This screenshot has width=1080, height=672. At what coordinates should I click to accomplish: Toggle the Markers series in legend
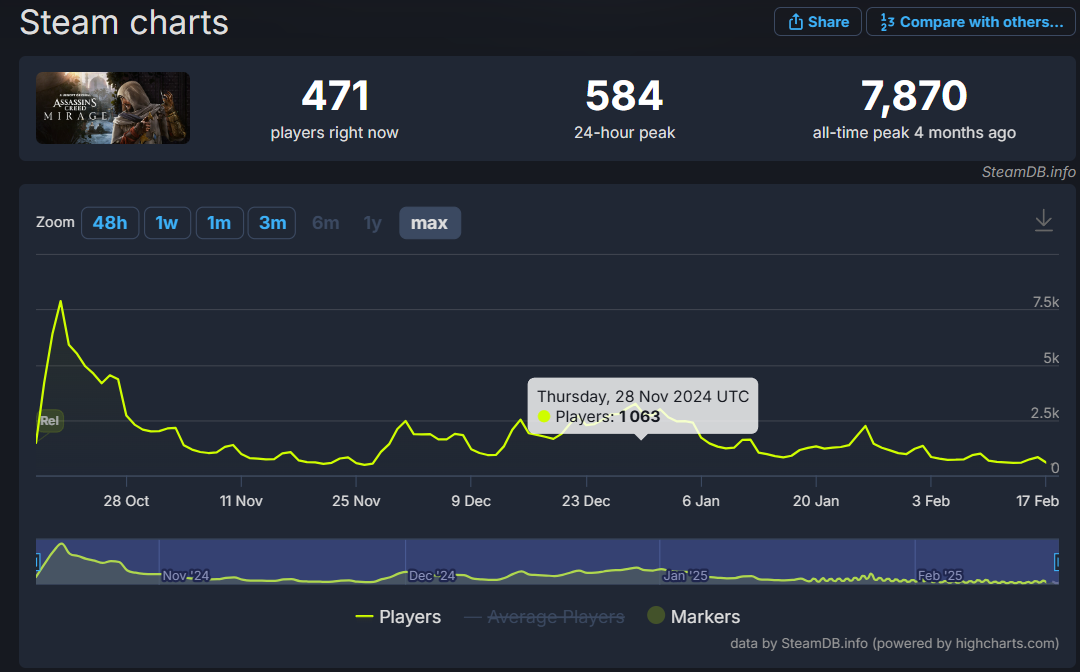tap(694, 616)
